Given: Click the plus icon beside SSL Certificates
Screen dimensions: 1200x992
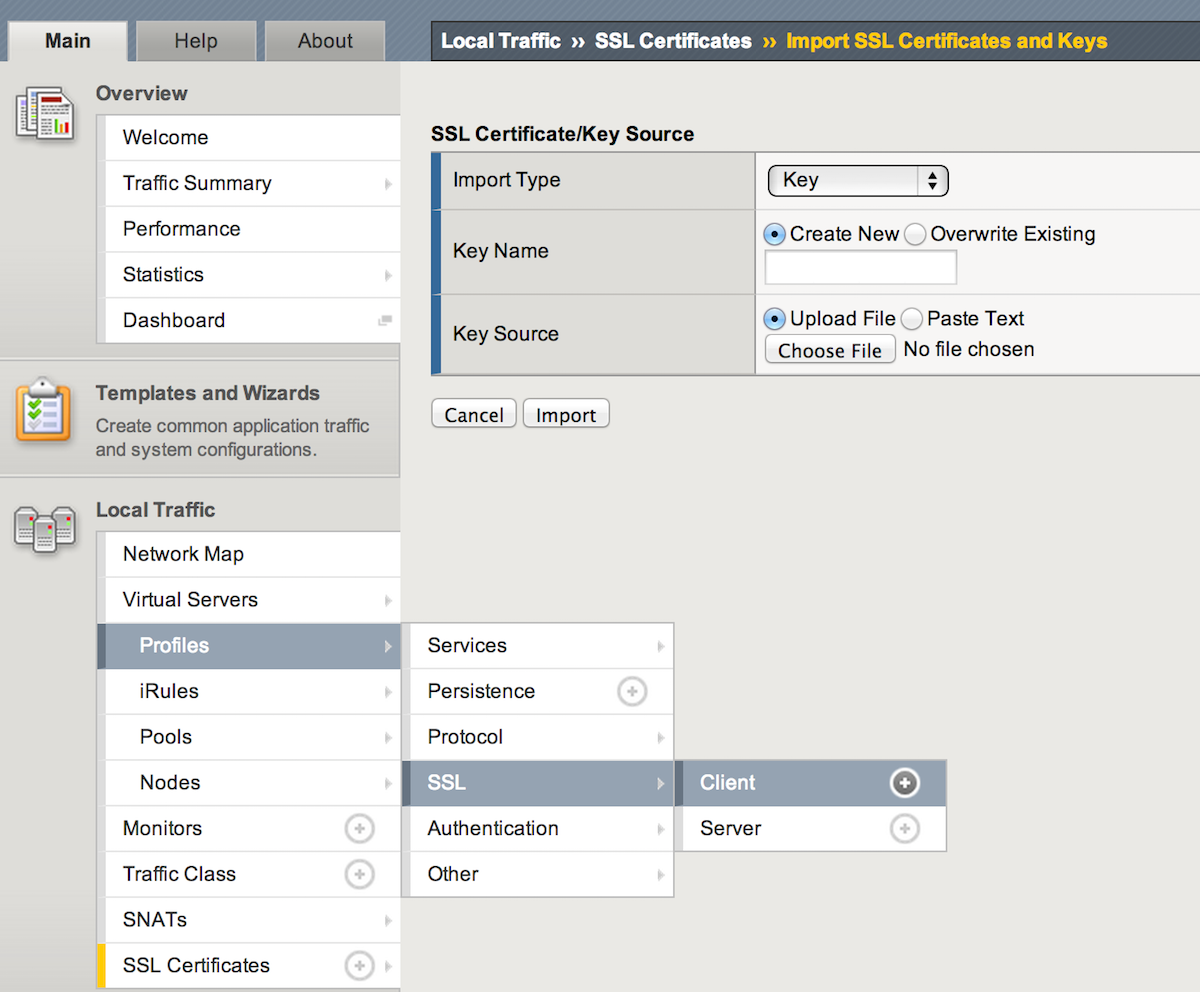Looking at the screenshot, I should coord(359,966).
